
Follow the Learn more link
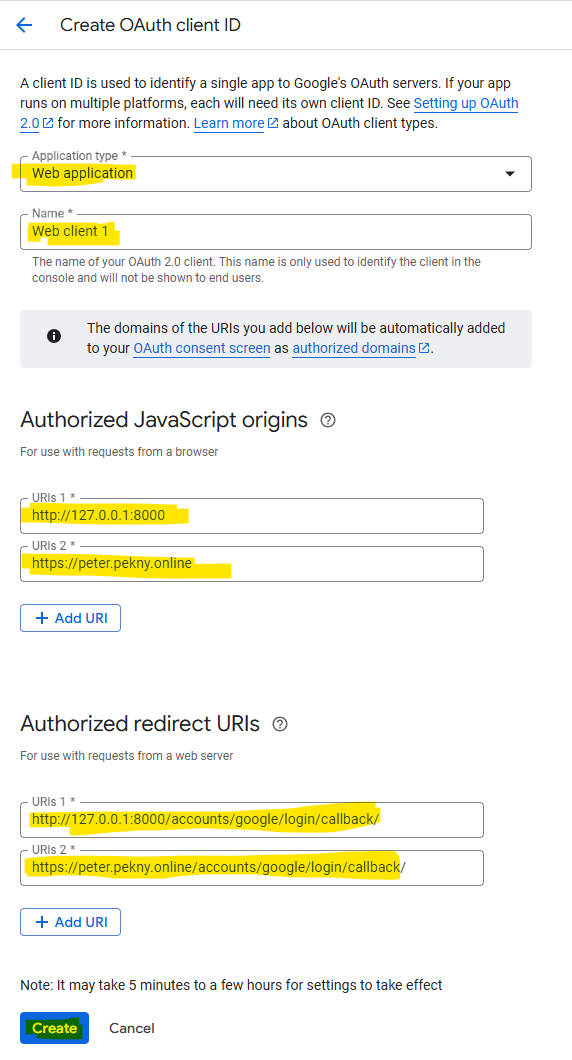point(229,123)
